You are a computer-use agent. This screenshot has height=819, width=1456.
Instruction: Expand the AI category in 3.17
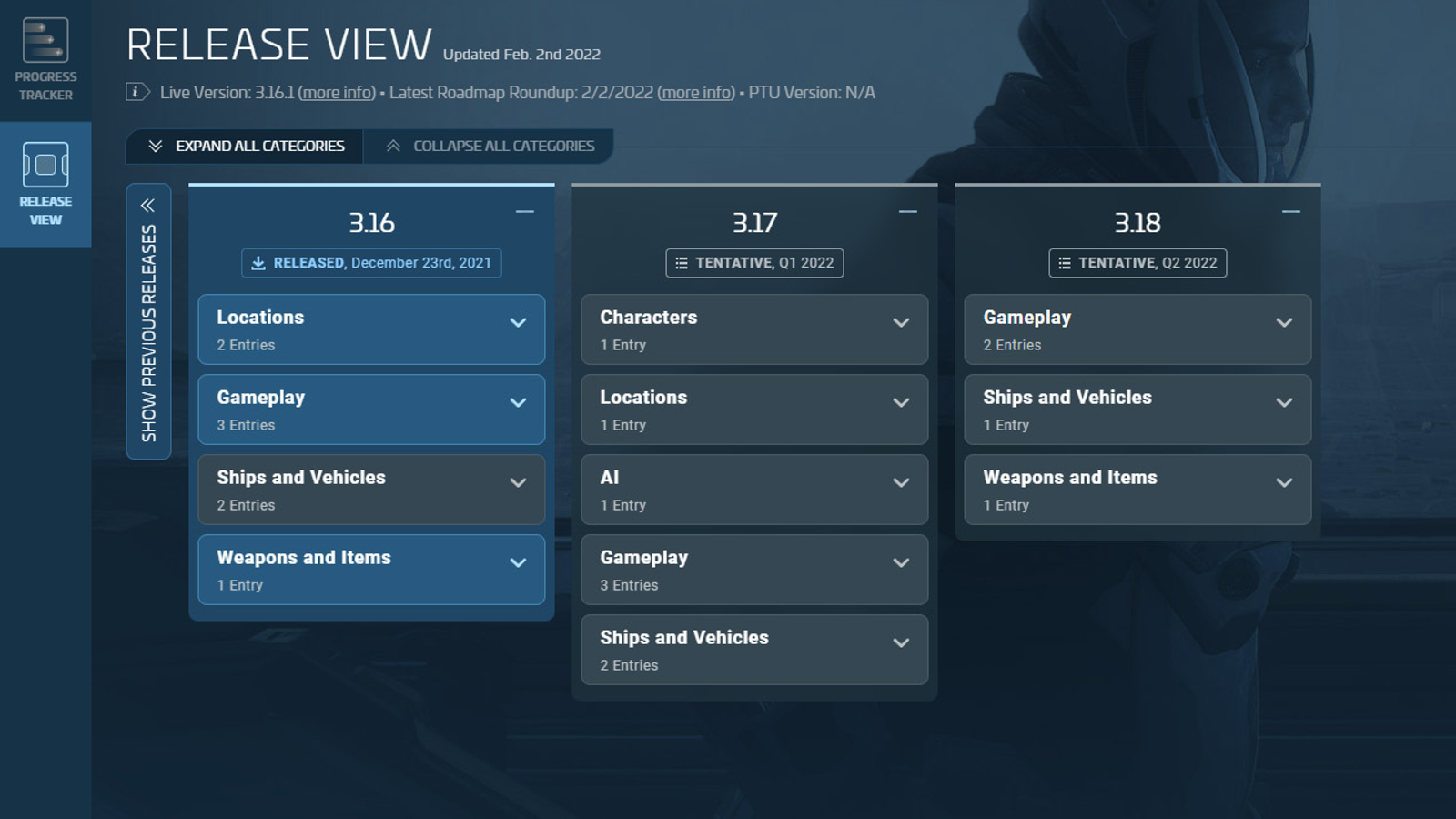pyautogui.click(x=901, y=483)
